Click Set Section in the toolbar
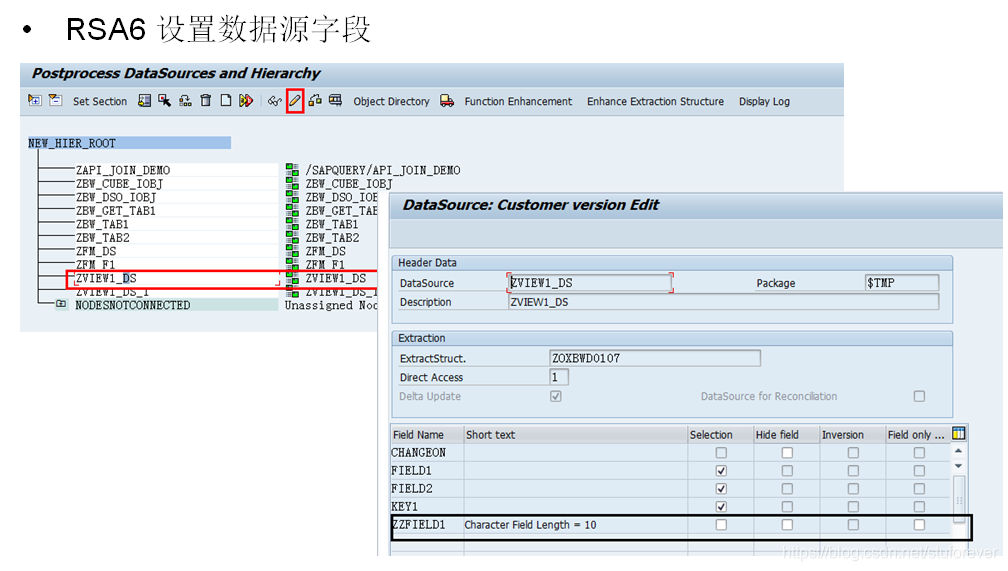Viewport: 1008px width, 571px height. (x=100, y=102)
